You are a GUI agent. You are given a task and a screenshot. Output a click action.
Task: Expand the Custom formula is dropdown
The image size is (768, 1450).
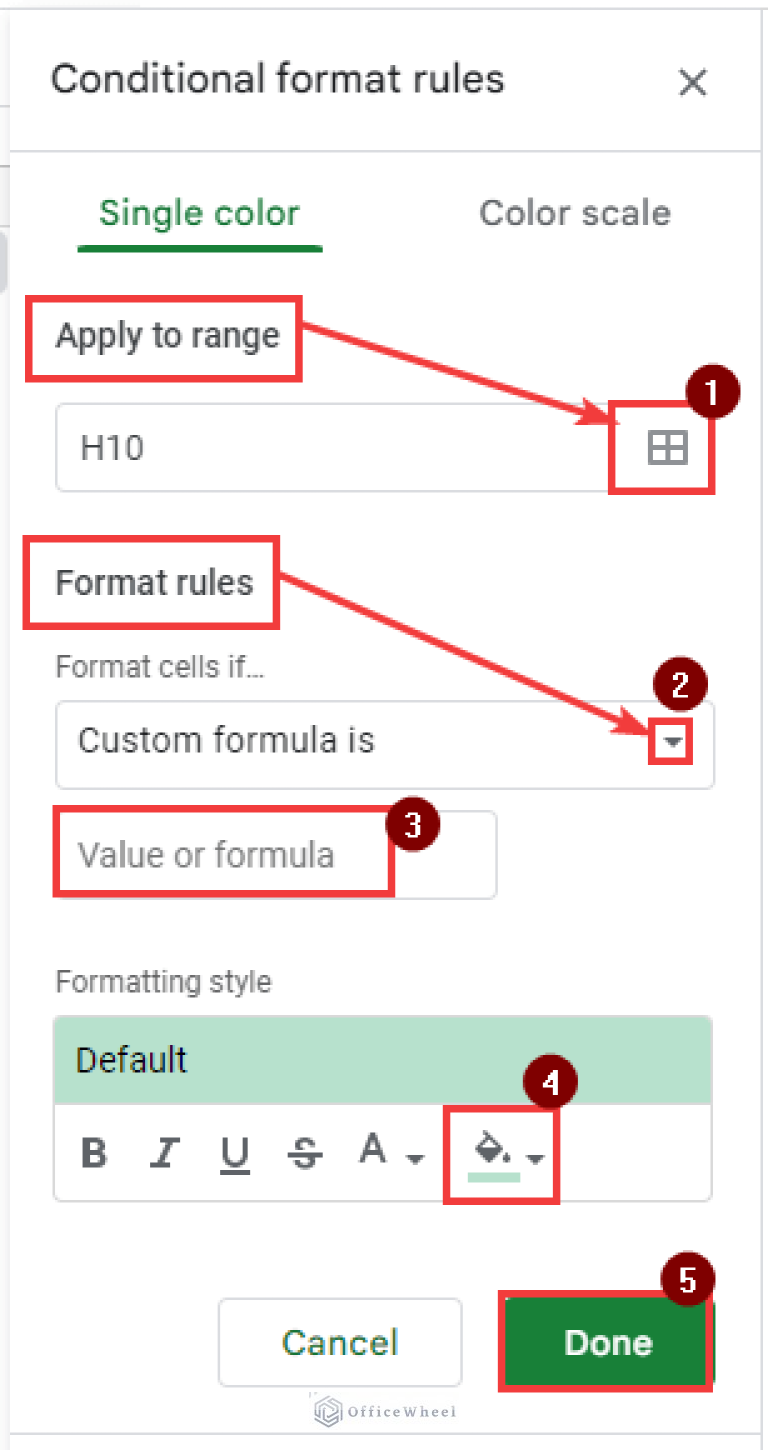coord(672,742)
